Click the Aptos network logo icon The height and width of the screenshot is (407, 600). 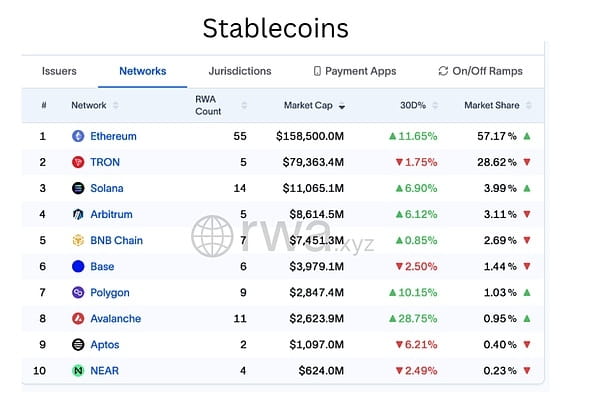coord(78,345)
